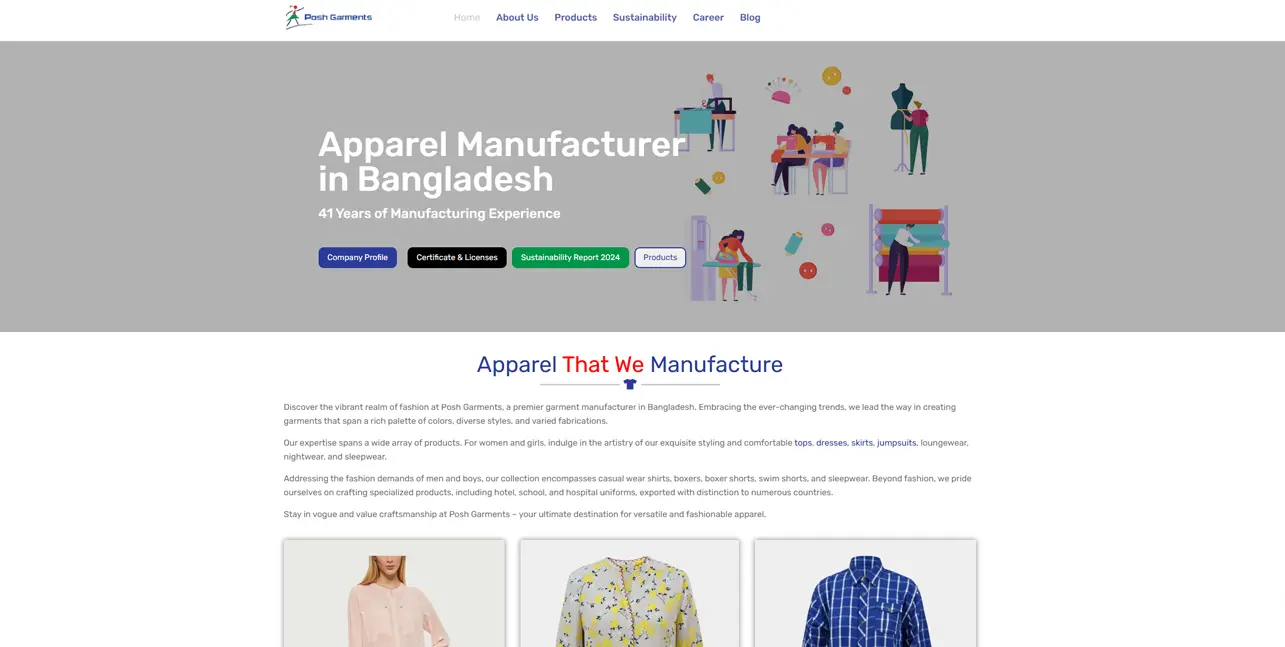The image size is (1285, 647).
Task: Open the About Us menu
Action: click(x=517, y=17)
